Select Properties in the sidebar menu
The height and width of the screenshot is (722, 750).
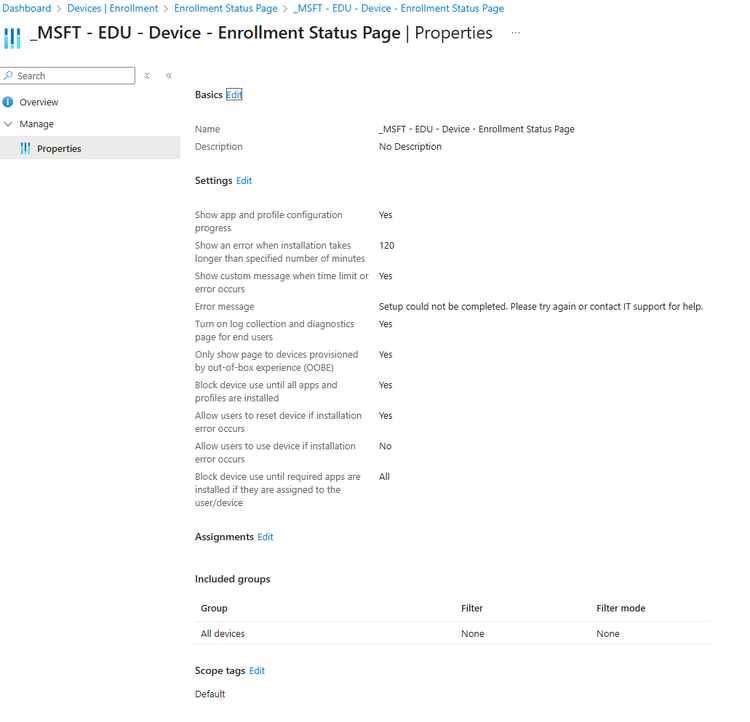coord(90,148)
